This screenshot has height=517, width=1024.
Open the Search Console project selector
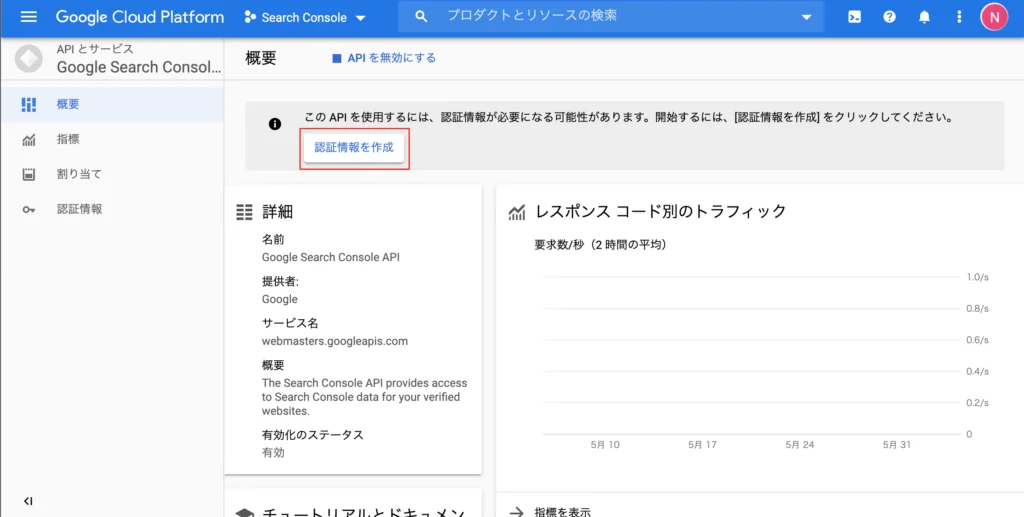click(304, 18)
